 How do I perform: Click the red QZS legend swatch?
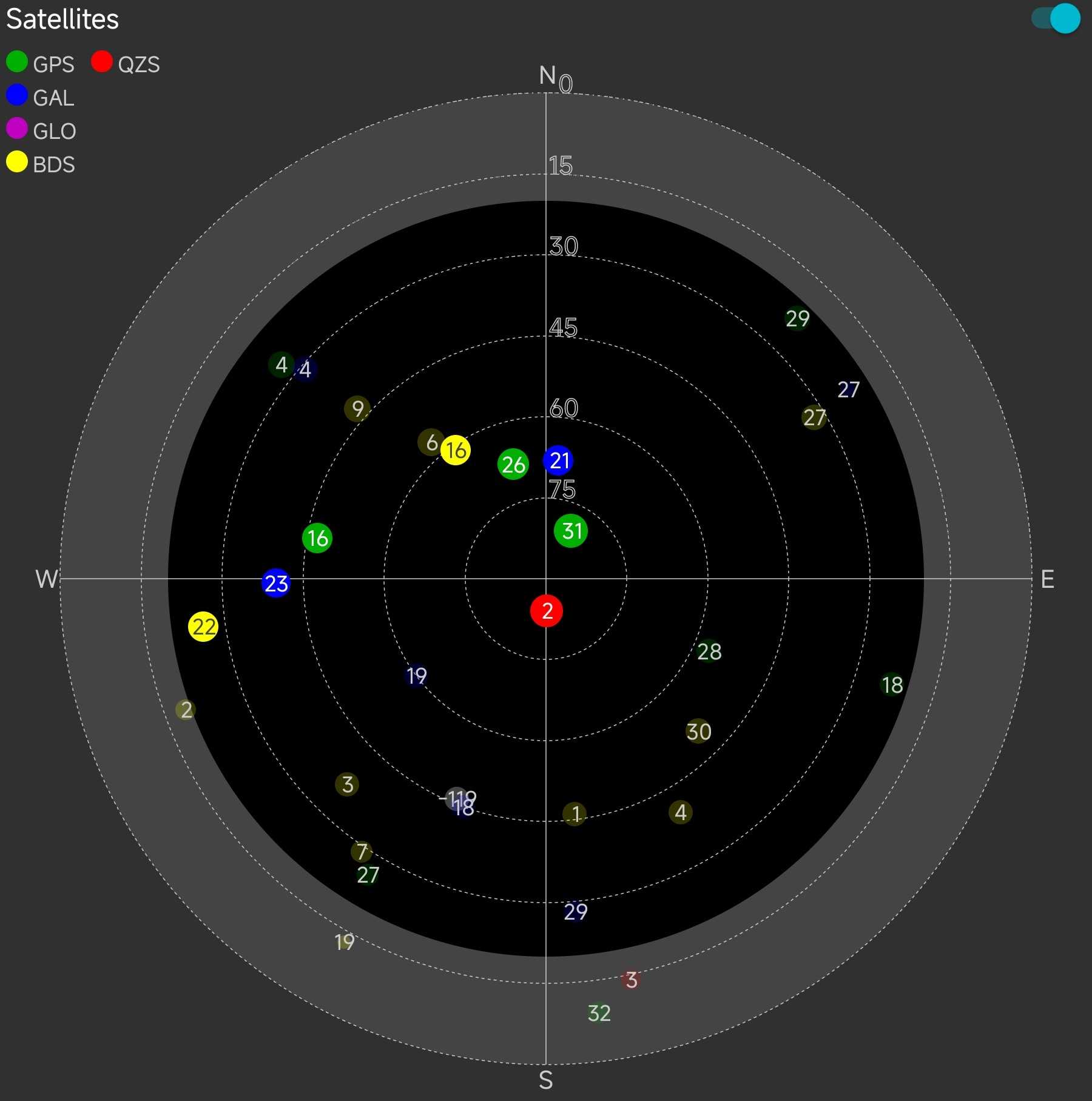click(102, 62)
